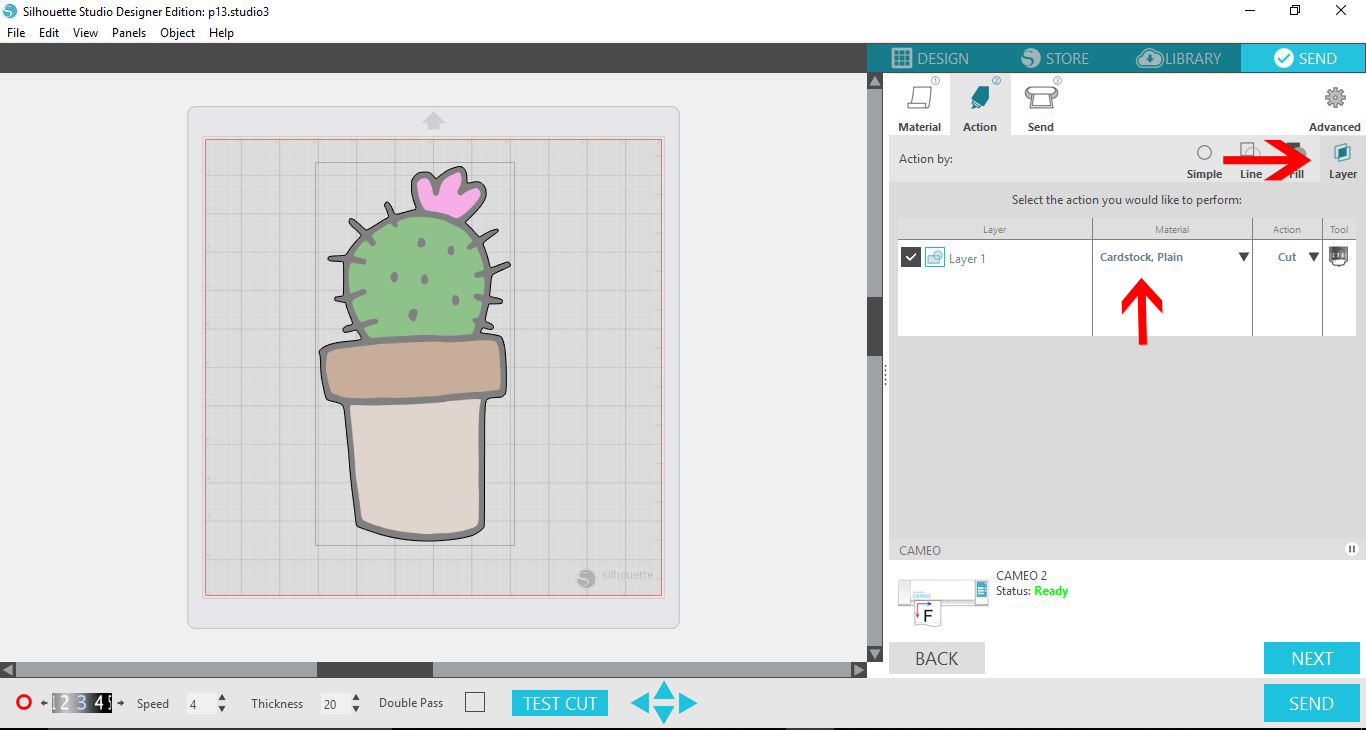Nudge blade position with right arrow
Viewport: 1366px width, 730px height.
click(x=687, y=703)
